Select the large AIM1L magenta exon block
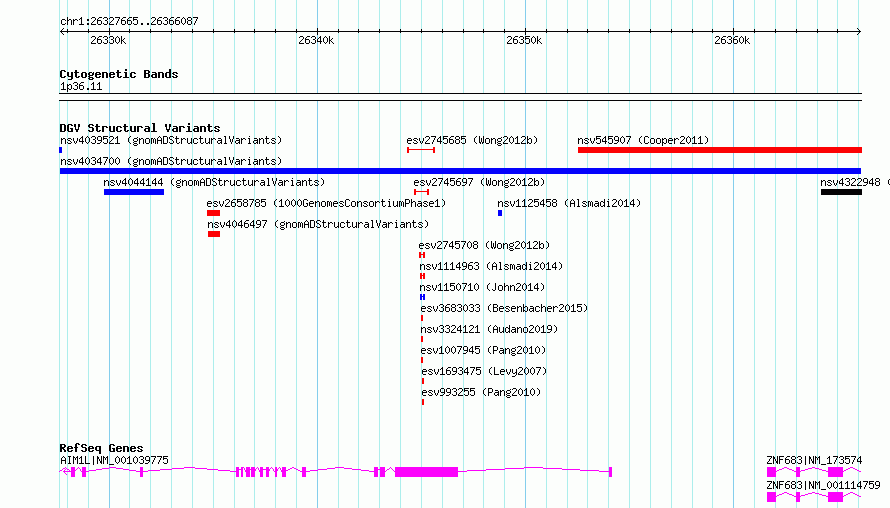Image resolution: width=890 pixels, height=508 pixels. coord(426,472)
